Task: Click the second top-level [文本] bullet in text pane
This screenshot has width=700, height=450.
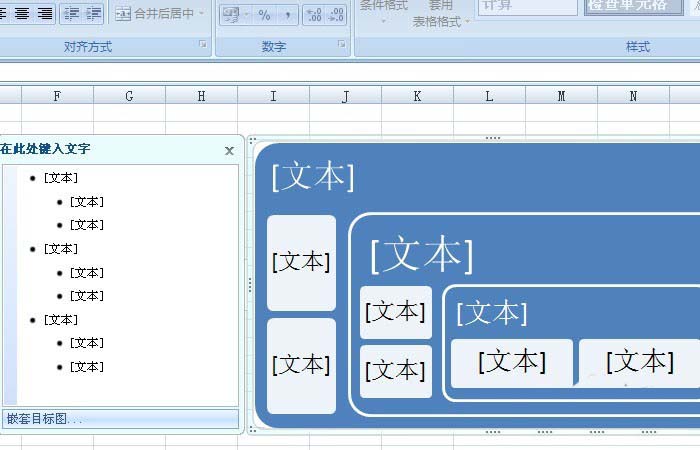Action: (x=61, y=249)
